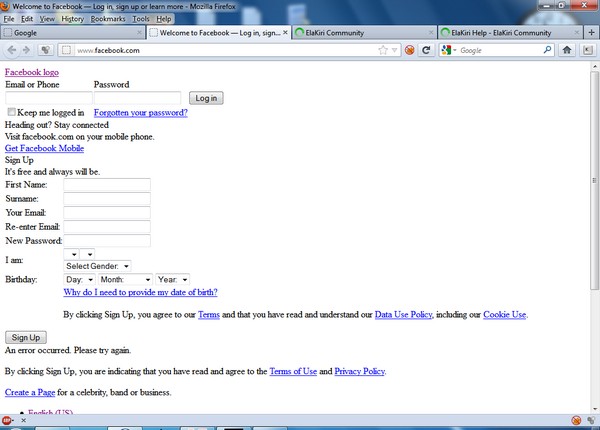The image size is (600, 430).
Task: Bookmark this page with the star icon
Action: click(383, 50)
